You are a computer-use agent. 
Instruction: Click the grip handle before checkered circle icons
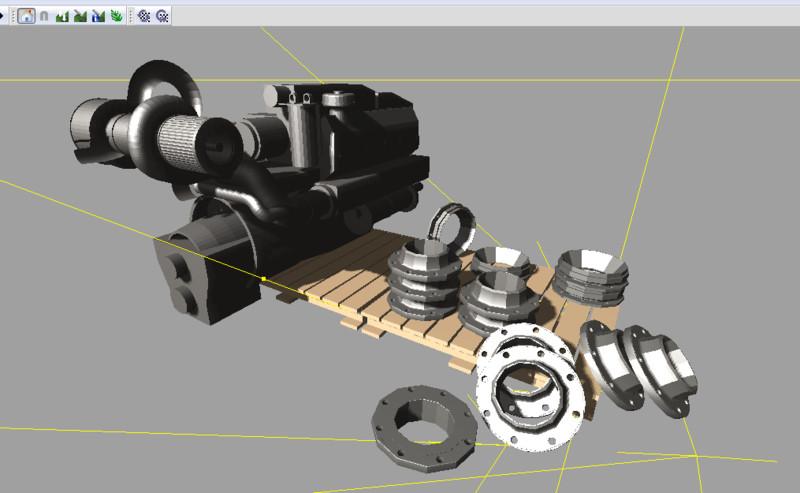click(x=131, y=16)
